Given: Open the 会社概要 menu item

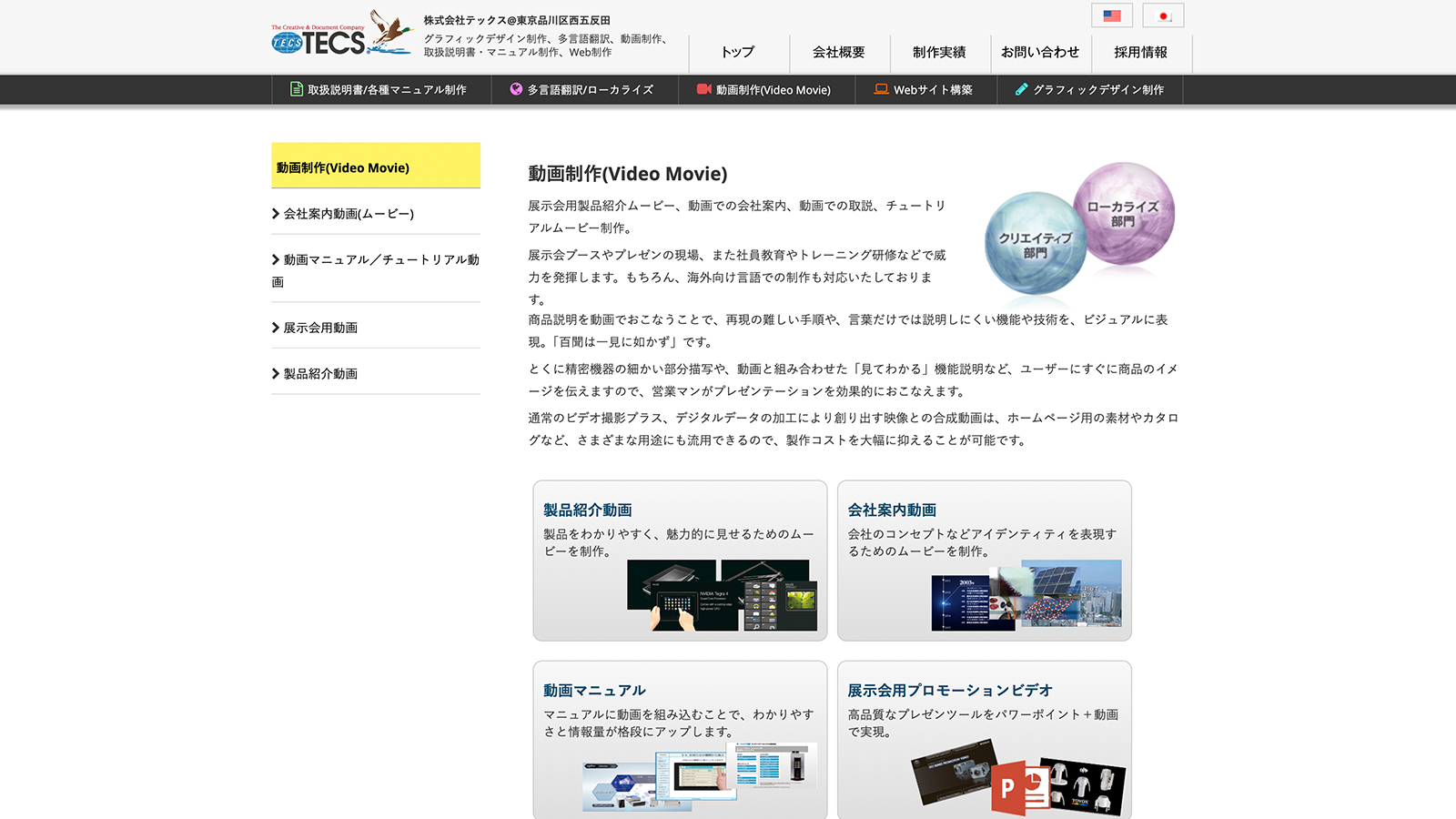Looking at the screenshot, I should tap(838, 54).
